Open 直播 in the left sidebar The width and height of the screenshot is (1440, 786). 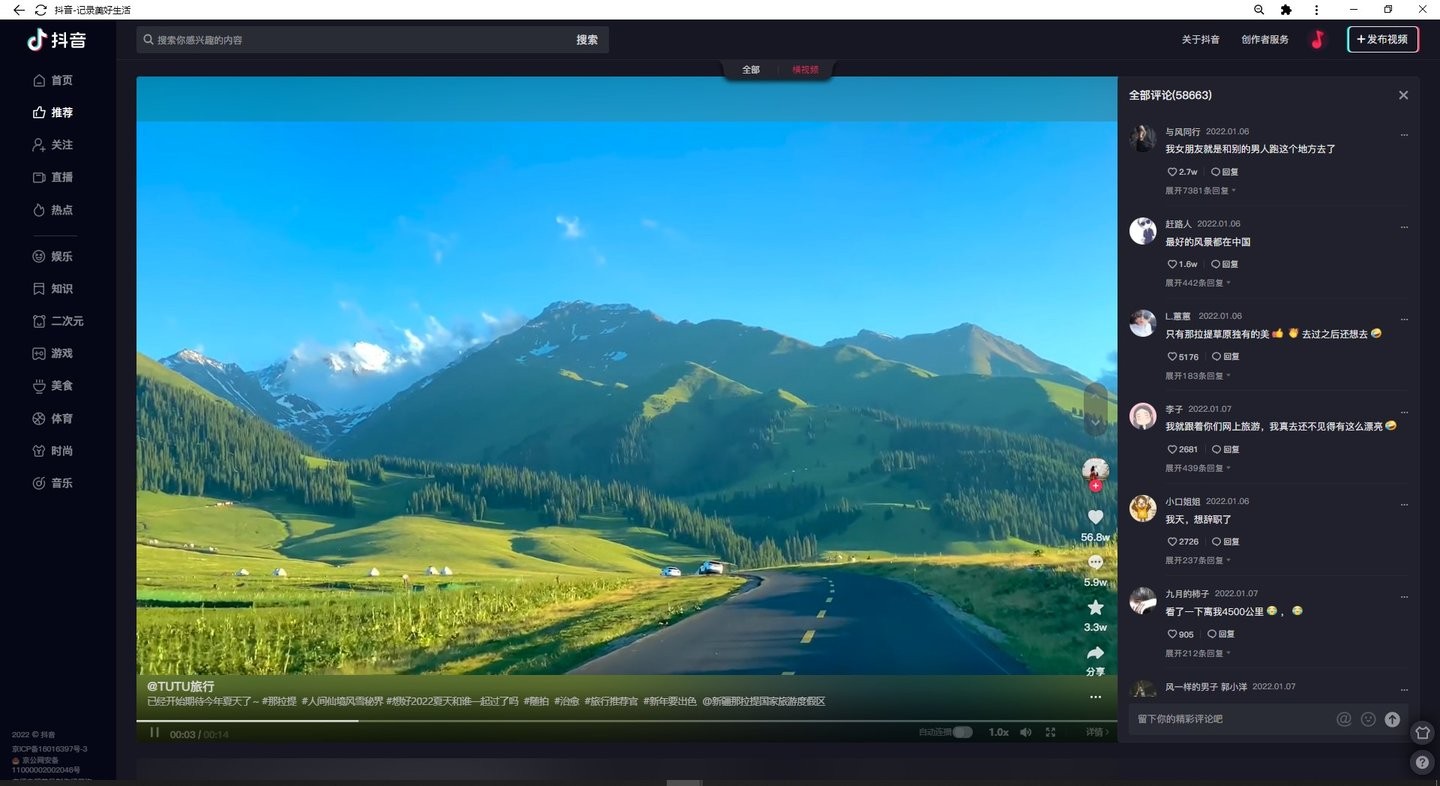point(62,177)
